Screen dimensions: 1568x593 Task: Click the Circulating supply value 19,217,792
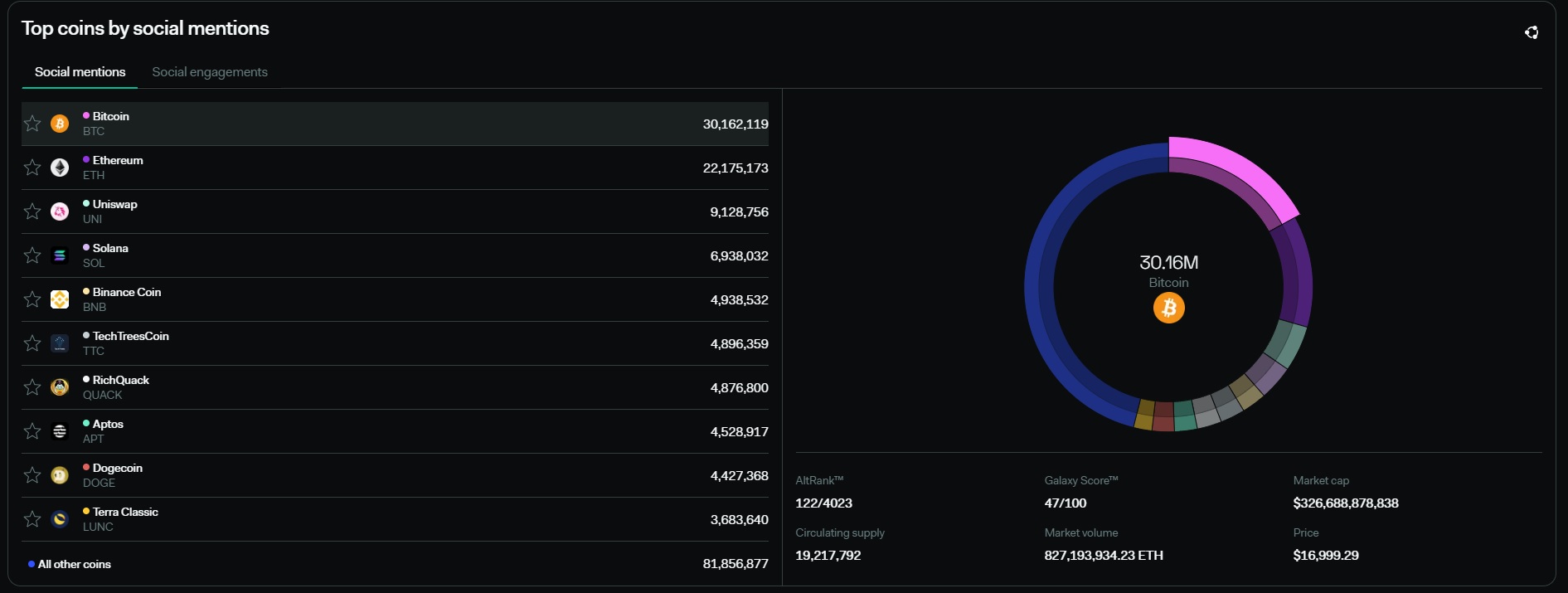(x=828, y=556)
